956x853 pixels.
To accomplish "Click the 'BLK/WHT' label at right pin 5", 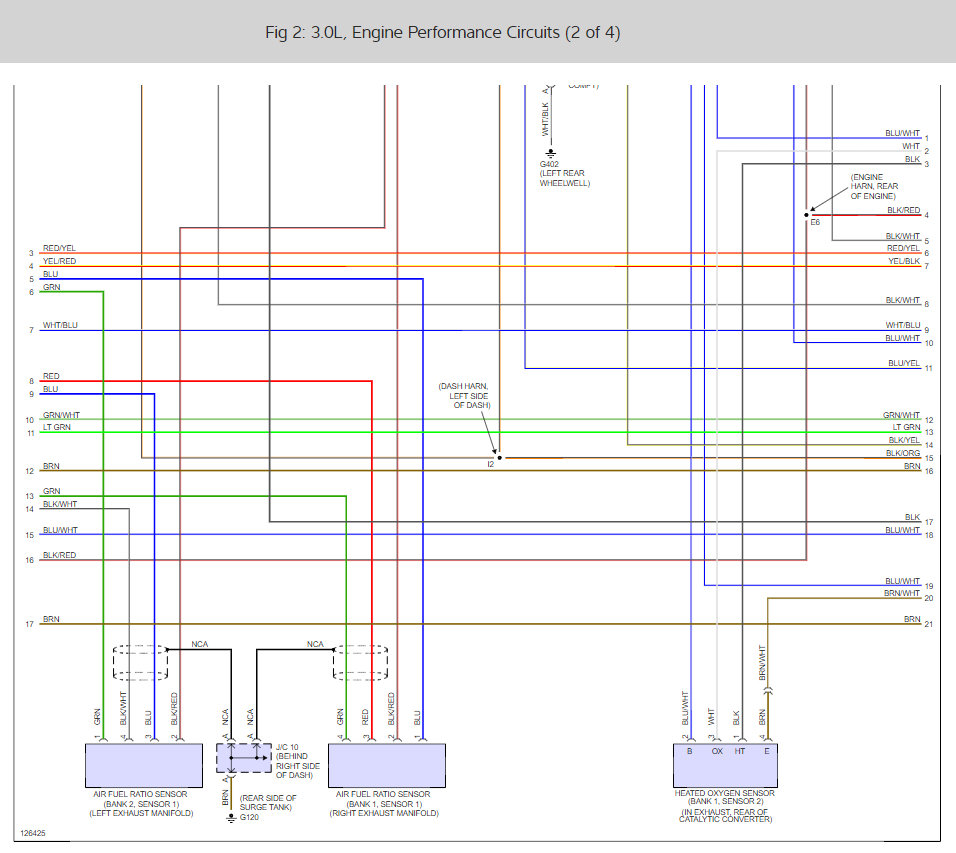I will pyautogui.click(x=902, y=236).
